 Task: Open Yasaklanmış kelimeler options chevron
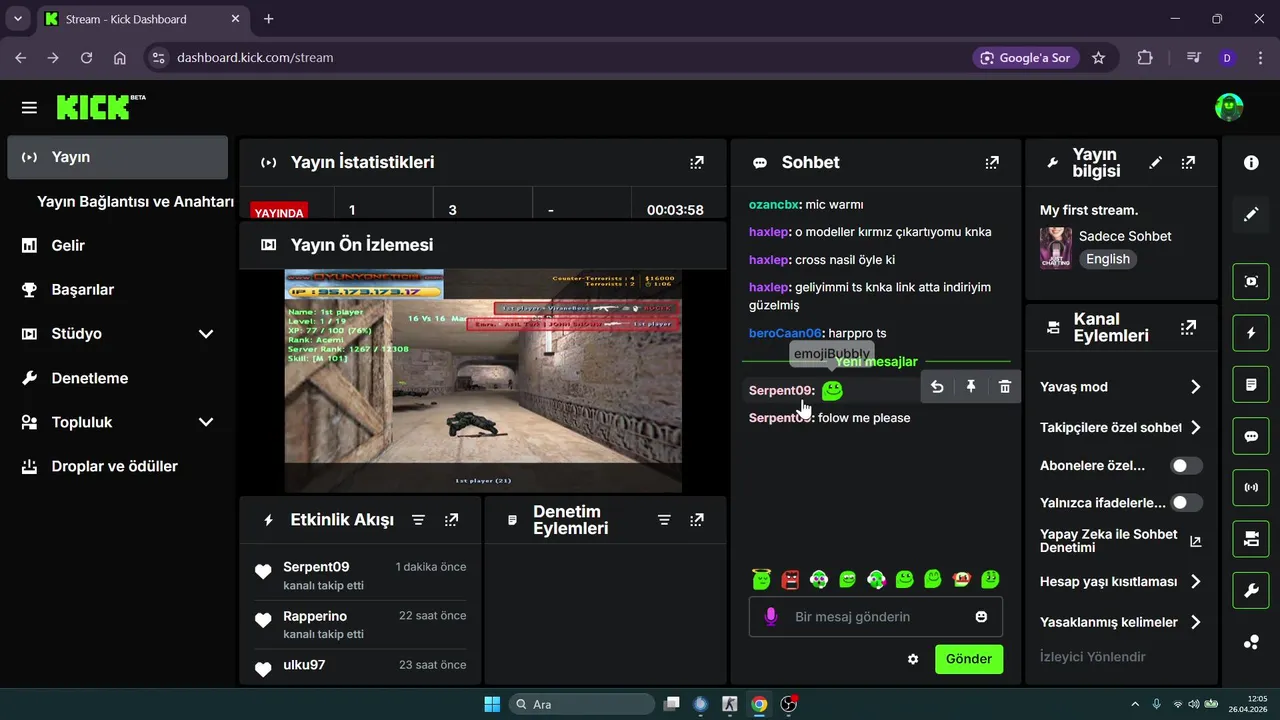(1195, 622)
